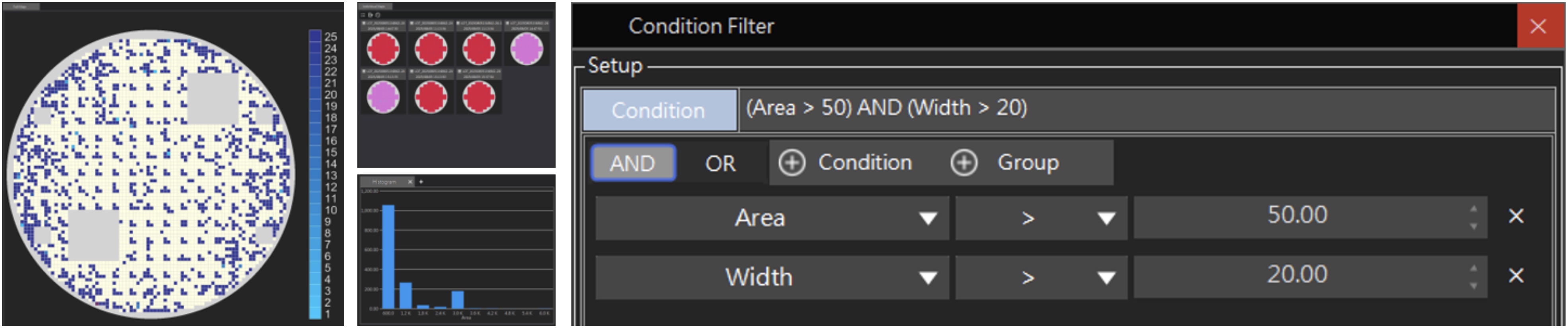Screen dimensions: 1568x328
Task: Switch to the Histogram tab
Action: (384, 182)
